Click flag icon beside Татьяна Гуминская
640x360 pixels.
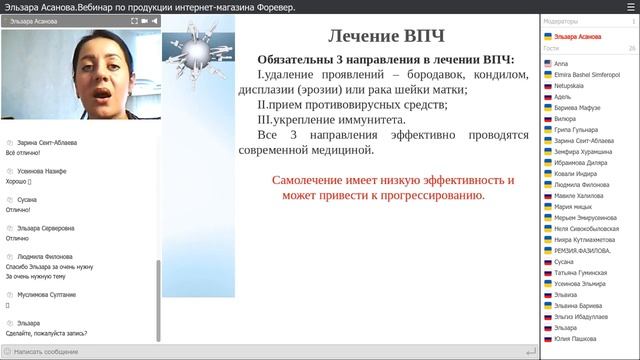[x=548, y=273]
